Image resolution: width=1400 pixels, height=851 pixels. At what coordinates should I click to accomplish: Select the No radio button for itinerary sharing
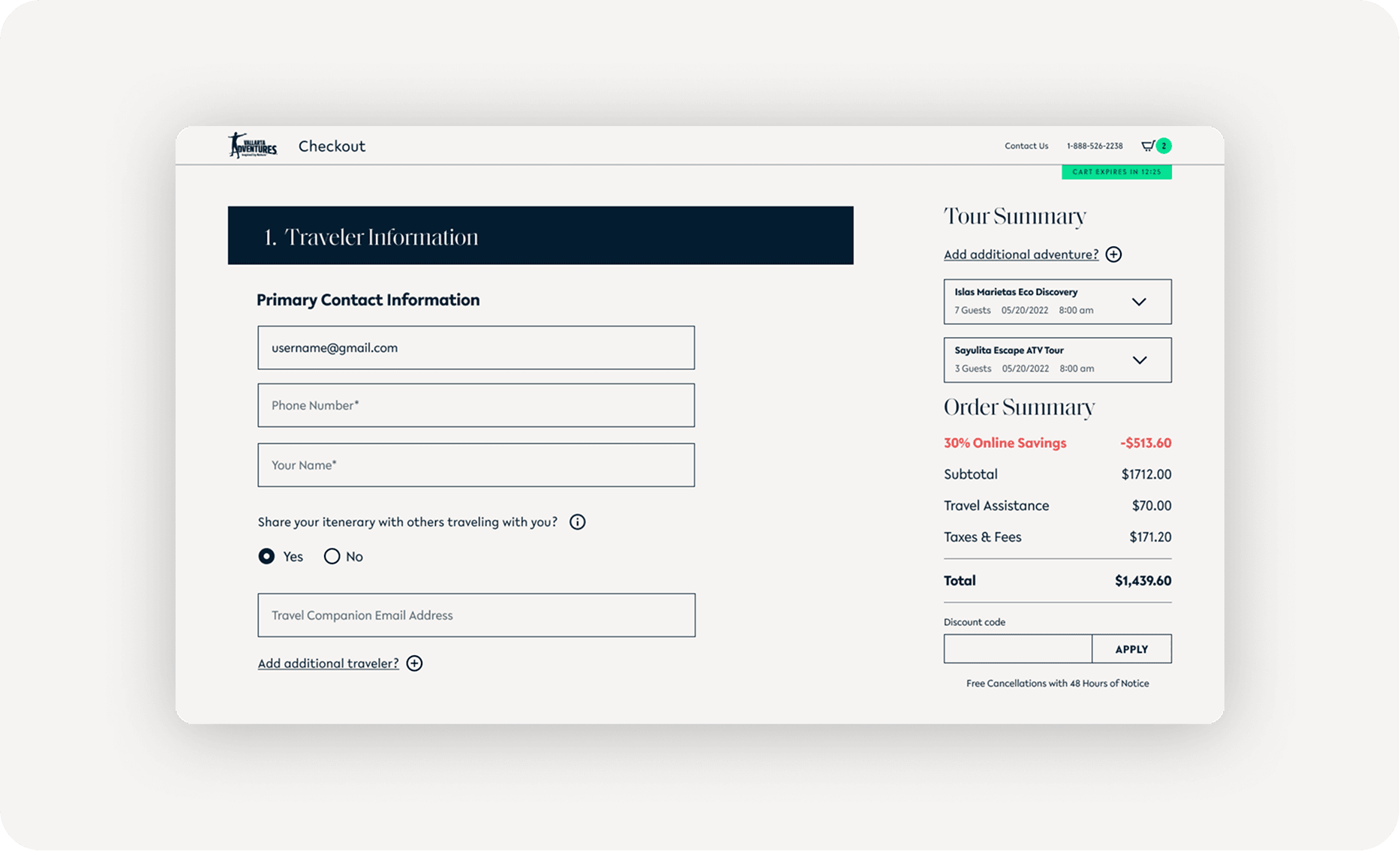332,556
